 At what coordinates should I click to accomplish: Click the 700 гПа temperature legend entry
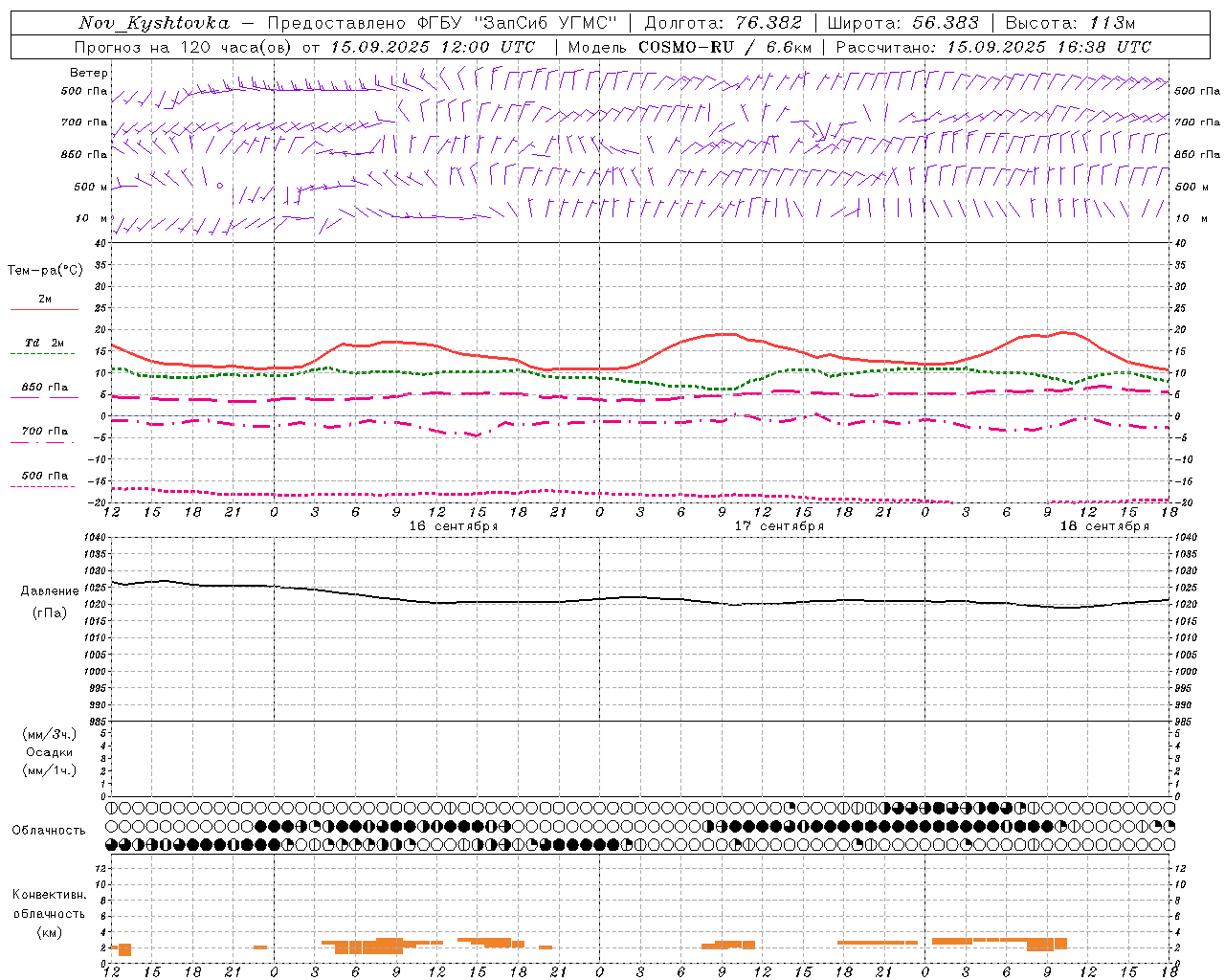click(x=45, y=432)
